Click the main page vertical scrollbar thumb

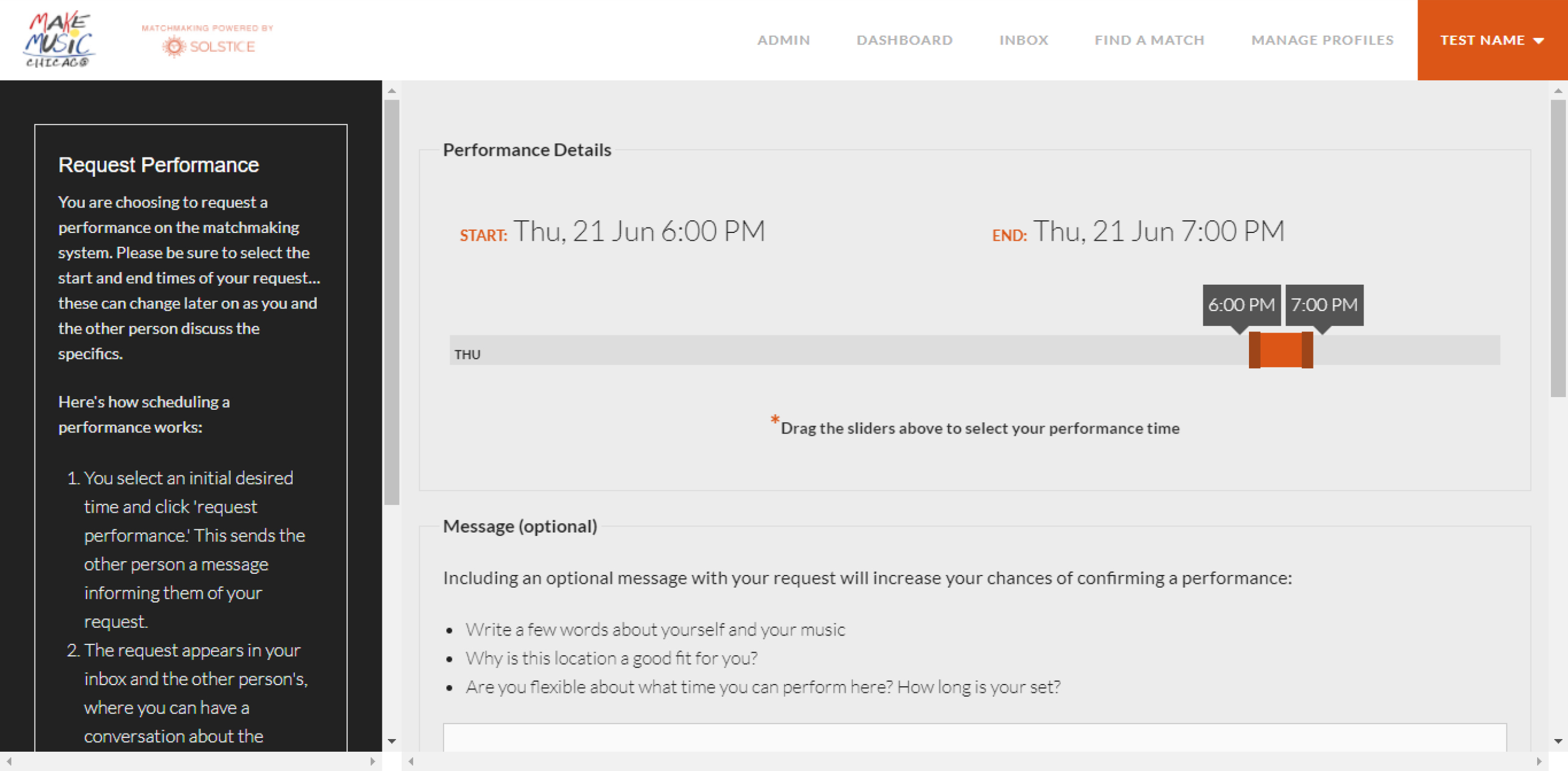(x=1558, y=248)
